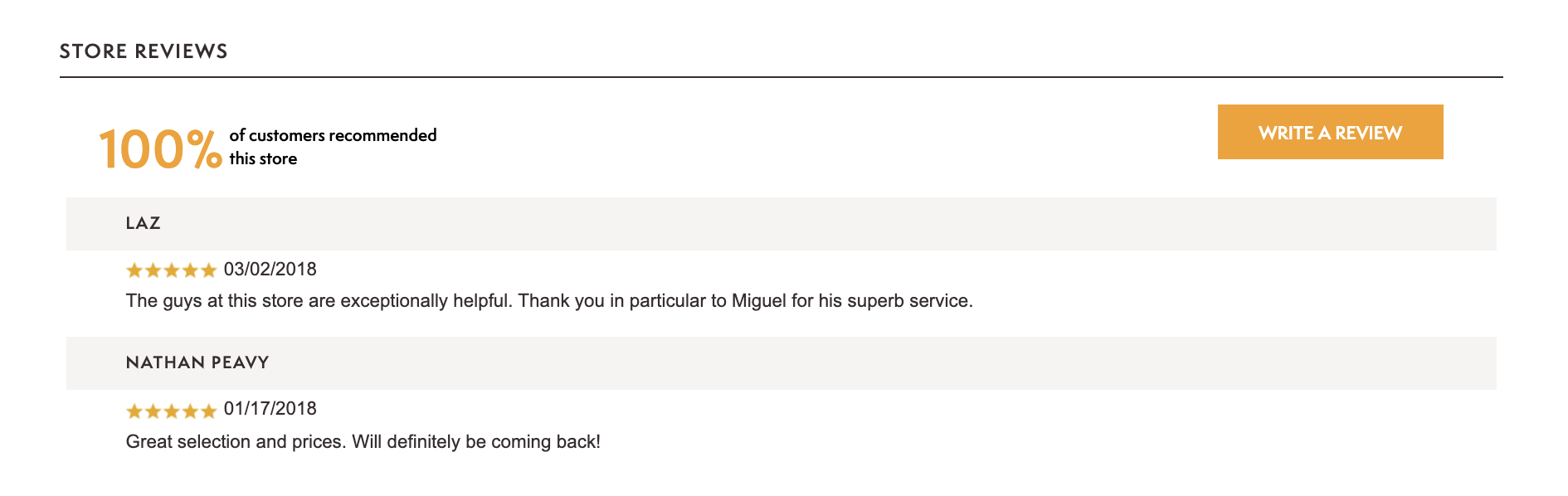Click the fourth star in Laz's rating
Viewport: 1568px width, 496px height.
pos(190,270)
